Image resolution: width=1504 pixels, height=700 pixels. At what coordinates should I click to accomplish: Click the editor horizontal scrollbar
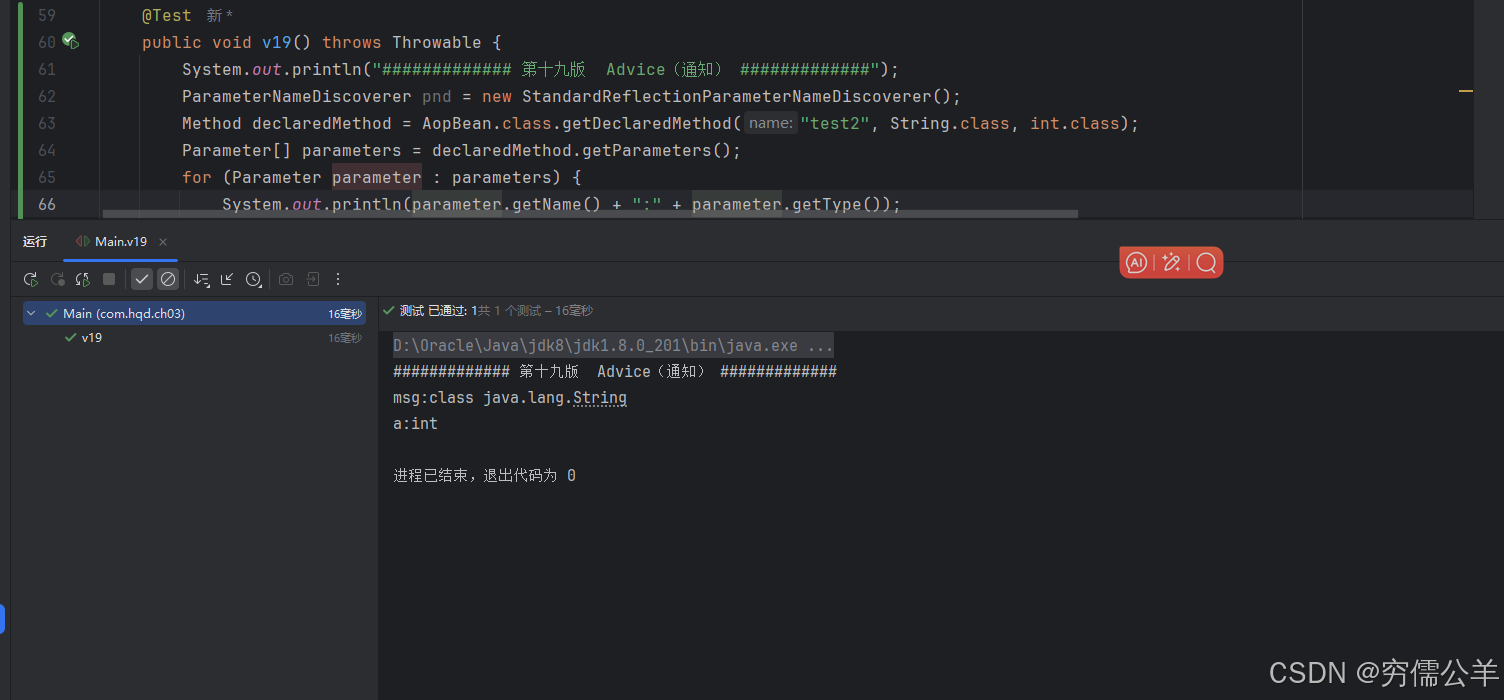click(x=590, y=214)
